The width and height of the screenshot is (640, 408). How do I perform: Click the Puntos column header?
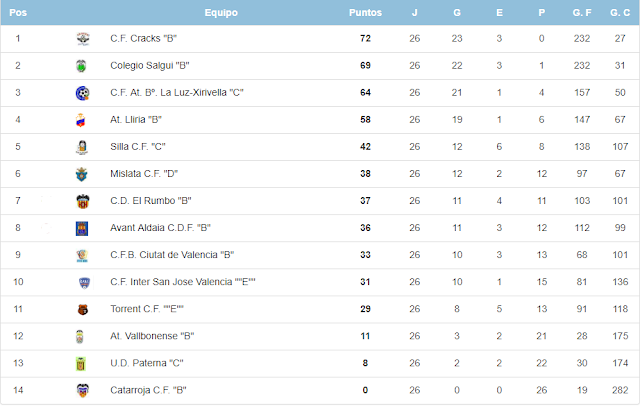coord(365,13)
